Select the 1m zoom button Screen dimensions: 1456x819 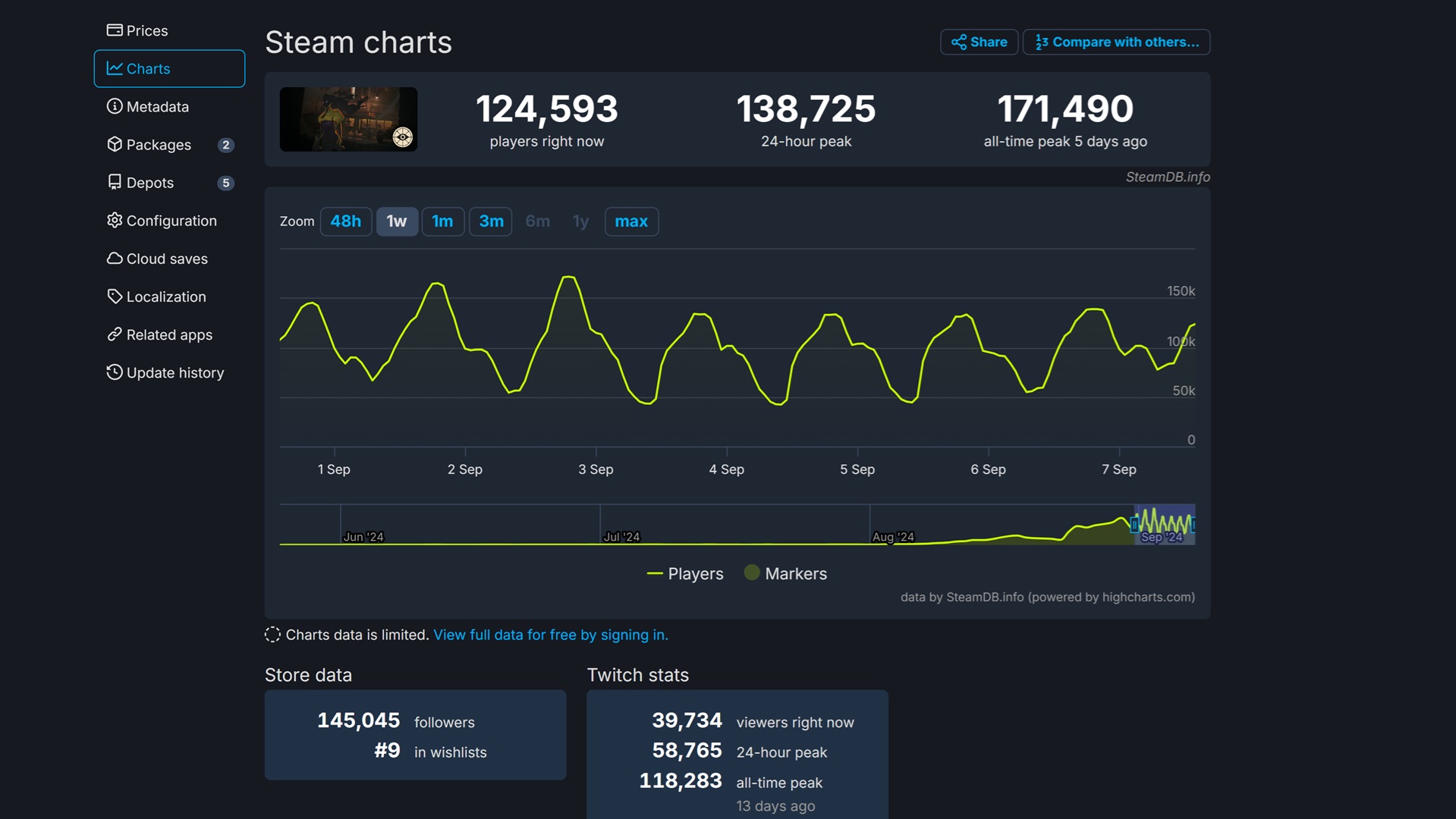click(443, 221)
